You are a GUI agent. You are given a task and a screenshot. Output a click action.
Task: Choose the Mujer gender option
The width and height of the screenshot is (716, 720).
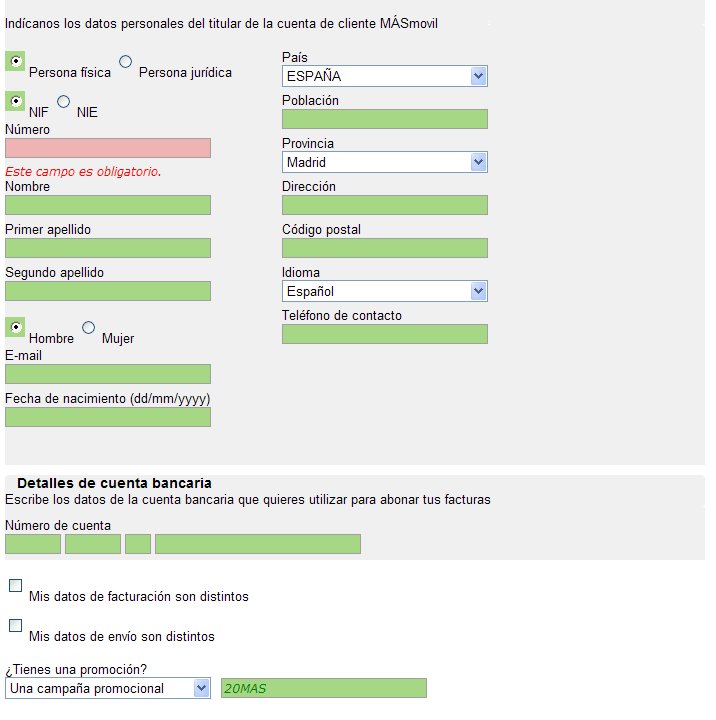click(89, 327)
